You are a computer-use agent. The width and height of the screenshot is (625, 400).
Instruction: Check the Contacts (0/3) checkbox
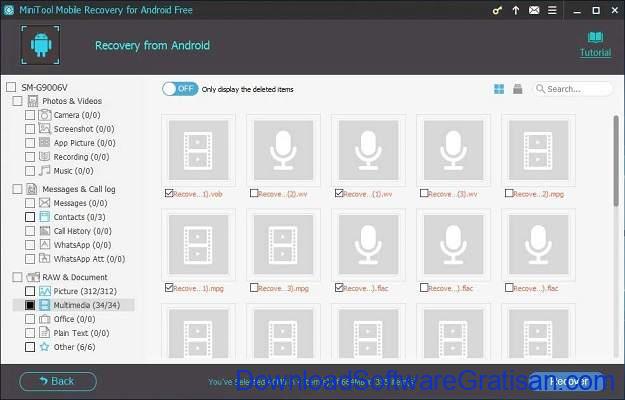pos(30,217)
